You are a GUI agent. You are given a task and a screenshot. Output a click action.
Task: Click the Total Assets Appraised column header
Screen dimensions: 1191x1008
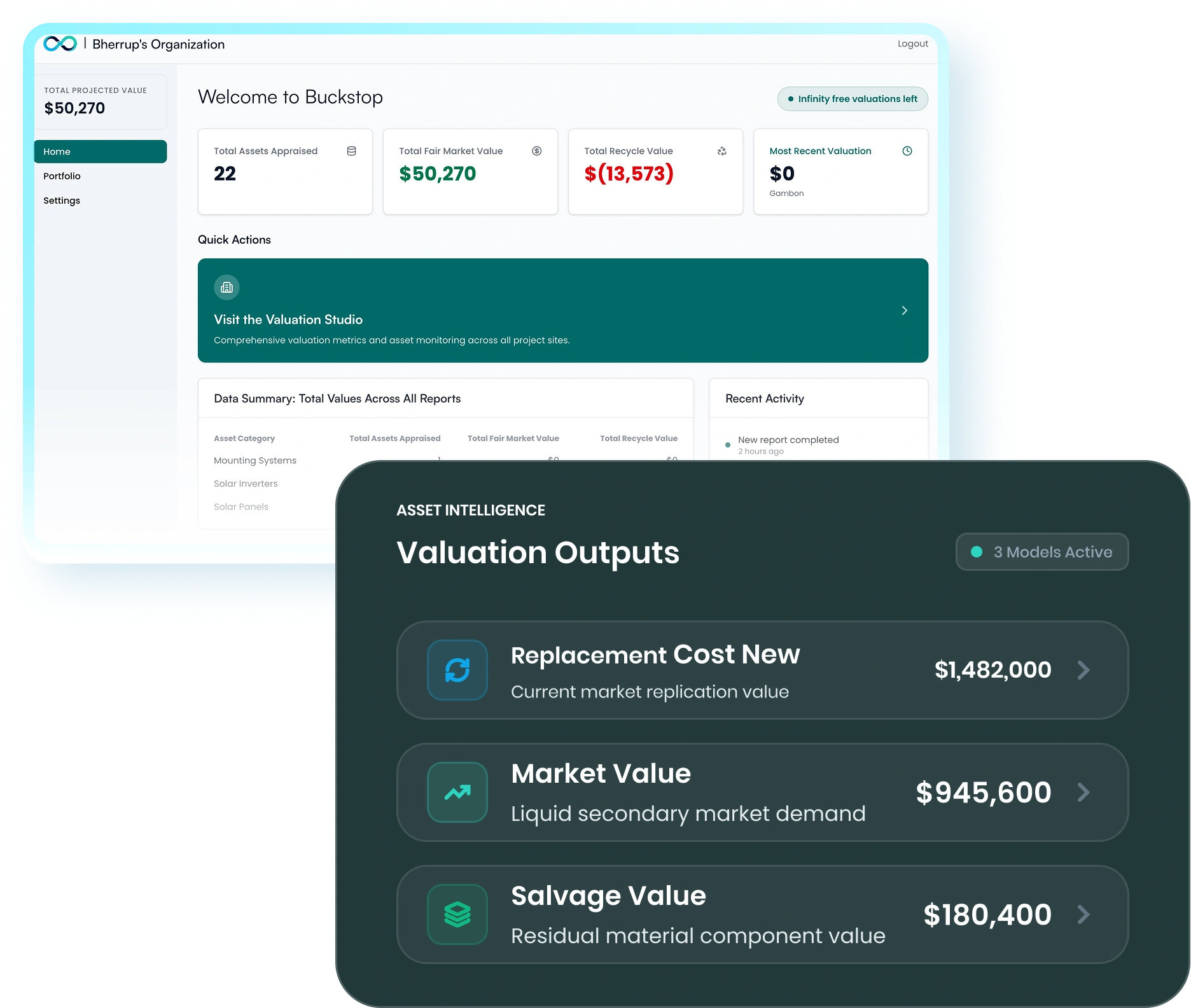[x=395, y=438]
